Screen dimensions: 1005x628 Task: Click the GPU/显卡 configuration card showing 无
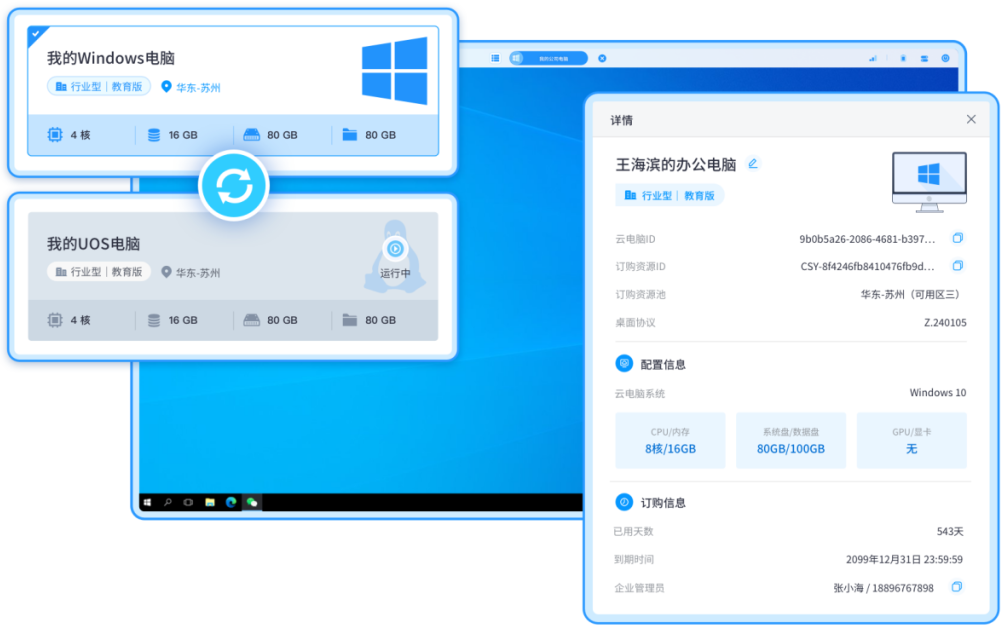click(x=911, y=440)
